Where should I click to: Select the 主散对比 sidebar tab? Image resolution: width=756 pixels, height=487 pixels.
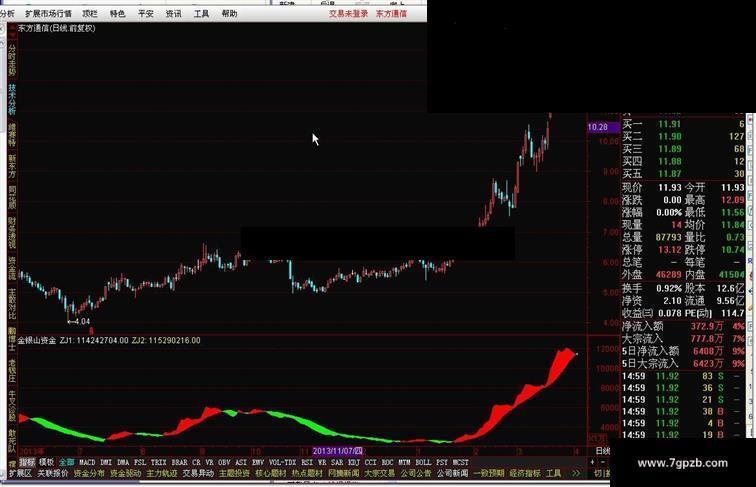pos(12,304)
